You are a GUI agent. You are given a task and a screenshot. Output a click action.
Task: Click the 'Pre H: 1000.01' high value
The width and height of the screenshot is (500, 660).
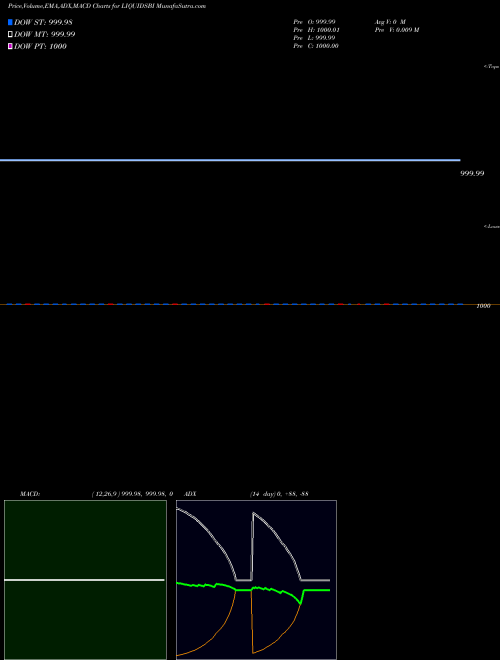point(316,30)
